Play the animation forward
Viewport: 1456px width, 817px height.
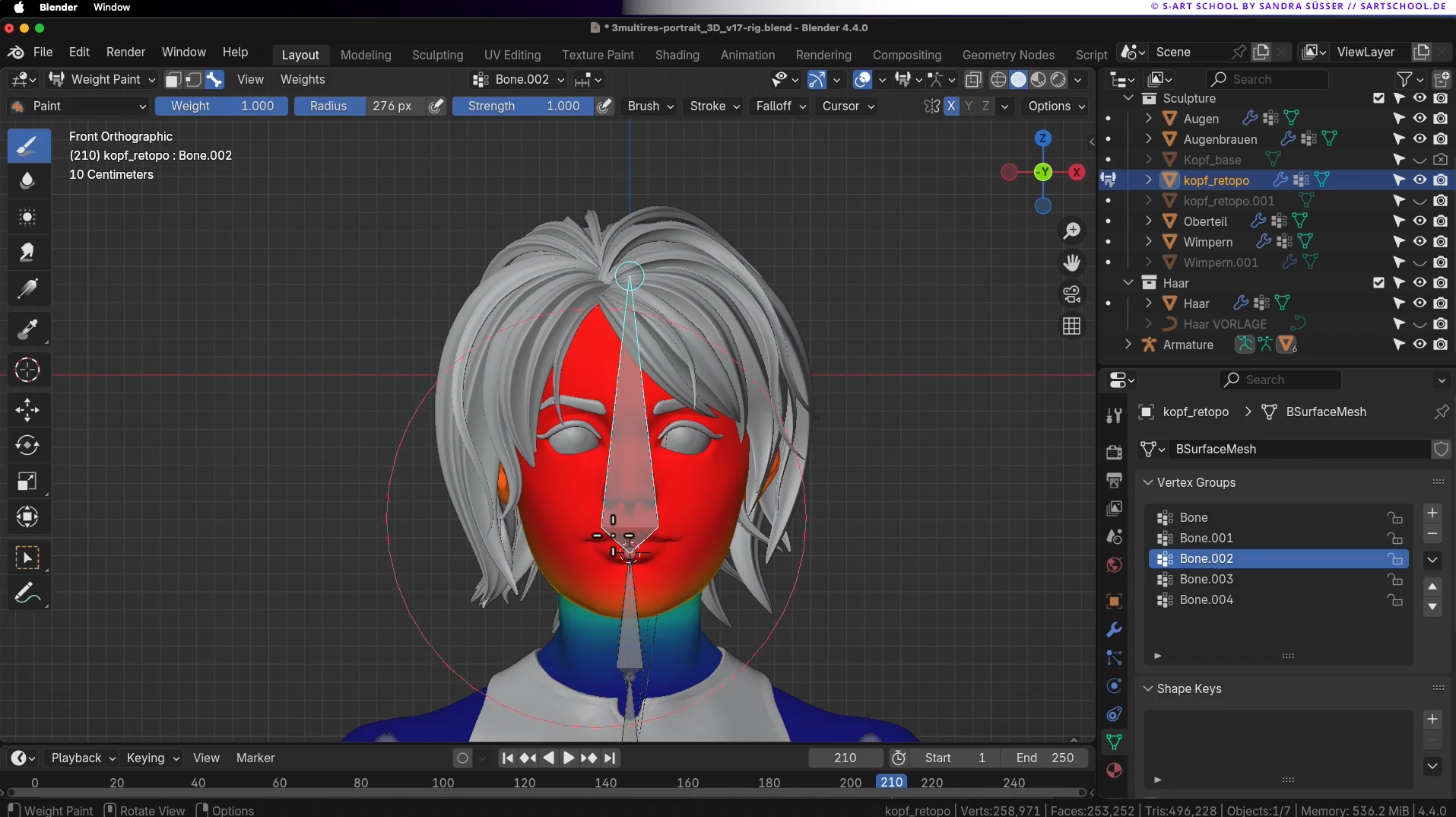[568, 758]
